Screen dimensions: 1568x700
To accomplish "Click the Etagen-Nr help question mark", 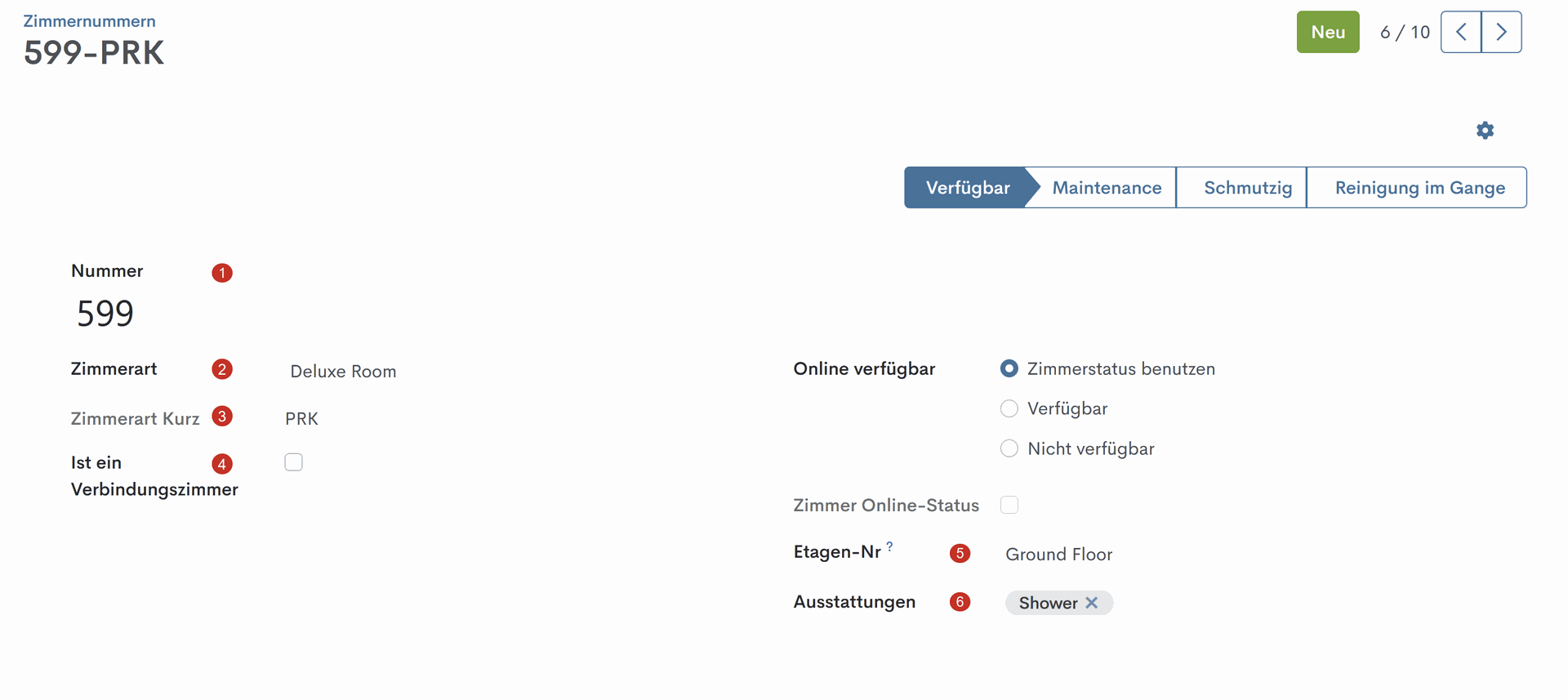I will click(x=890, y=546).
